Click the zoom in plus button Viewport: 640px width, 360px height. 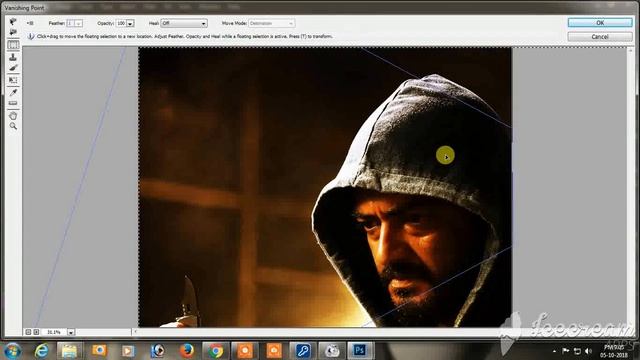36,332
